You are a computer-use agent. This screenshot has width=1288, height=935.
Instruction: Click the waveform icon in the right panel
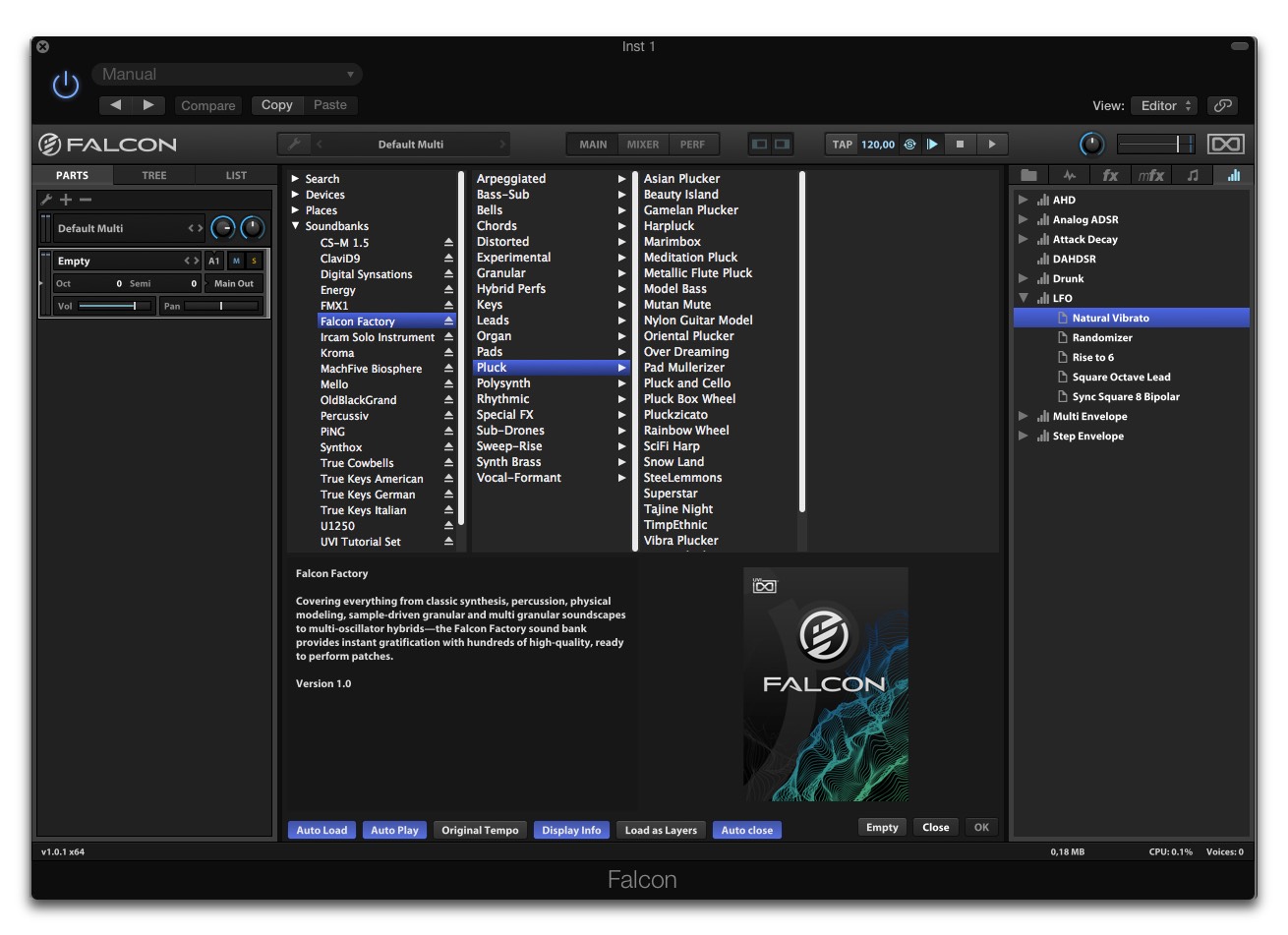pos(1069,175)
